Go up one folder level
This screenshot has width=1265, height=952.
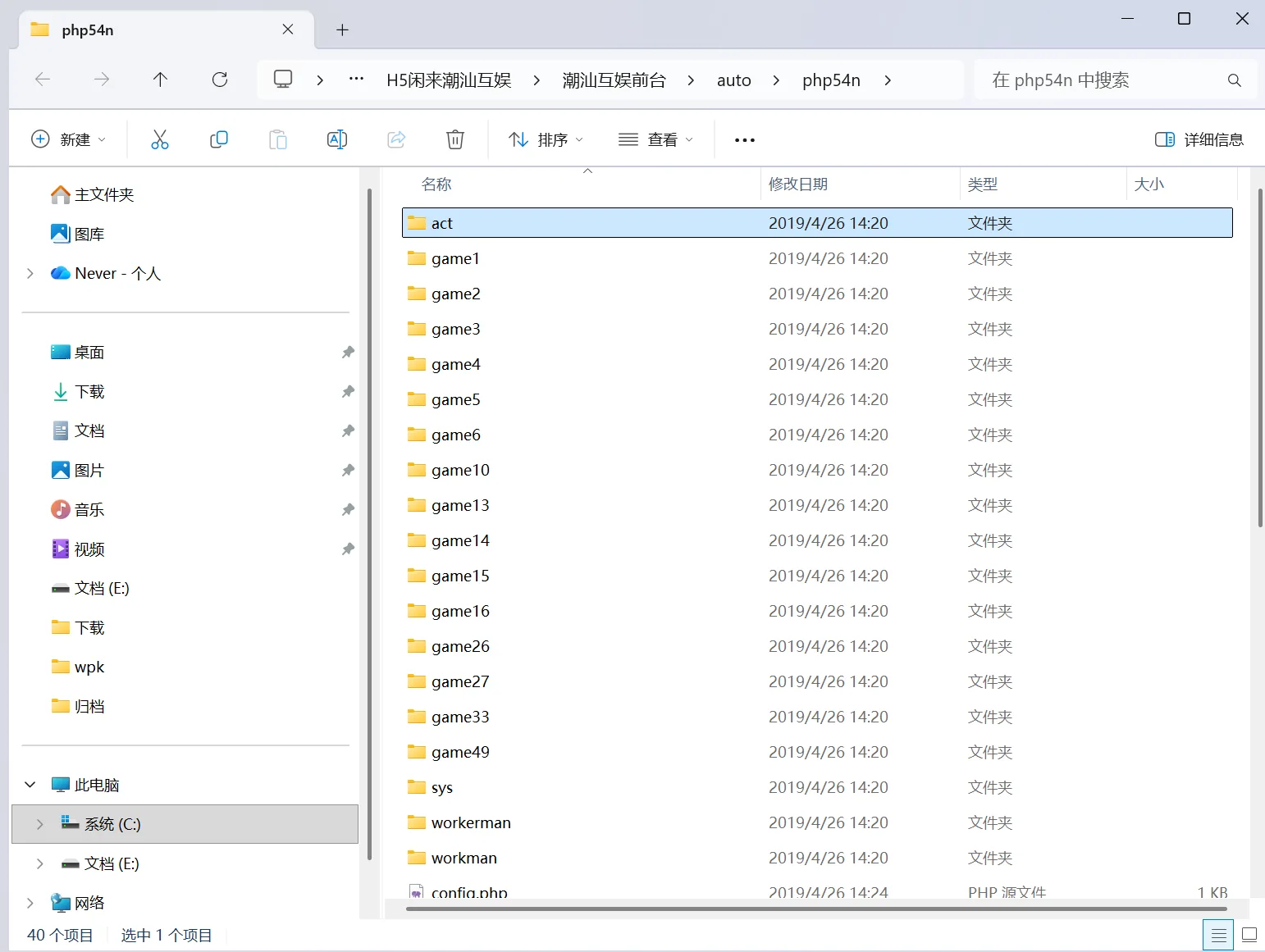point(160,80)
